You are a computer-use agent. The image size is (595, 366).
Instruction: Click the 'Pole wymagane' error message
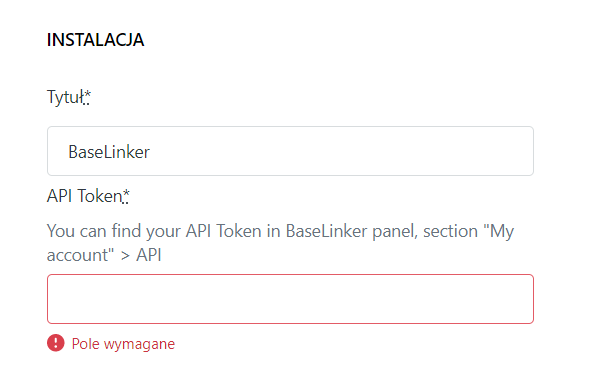click(123, 344)
